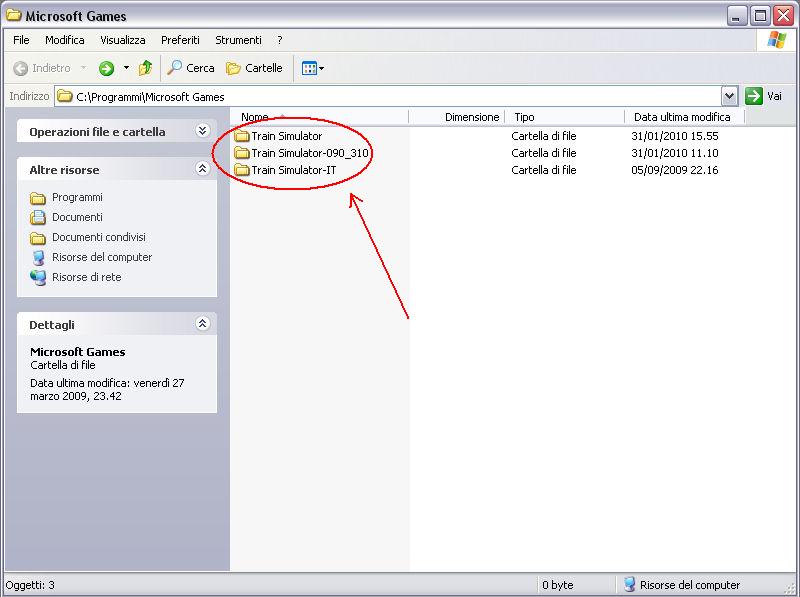
Task: Open the Preferiti menu
Action: [180, 40]
